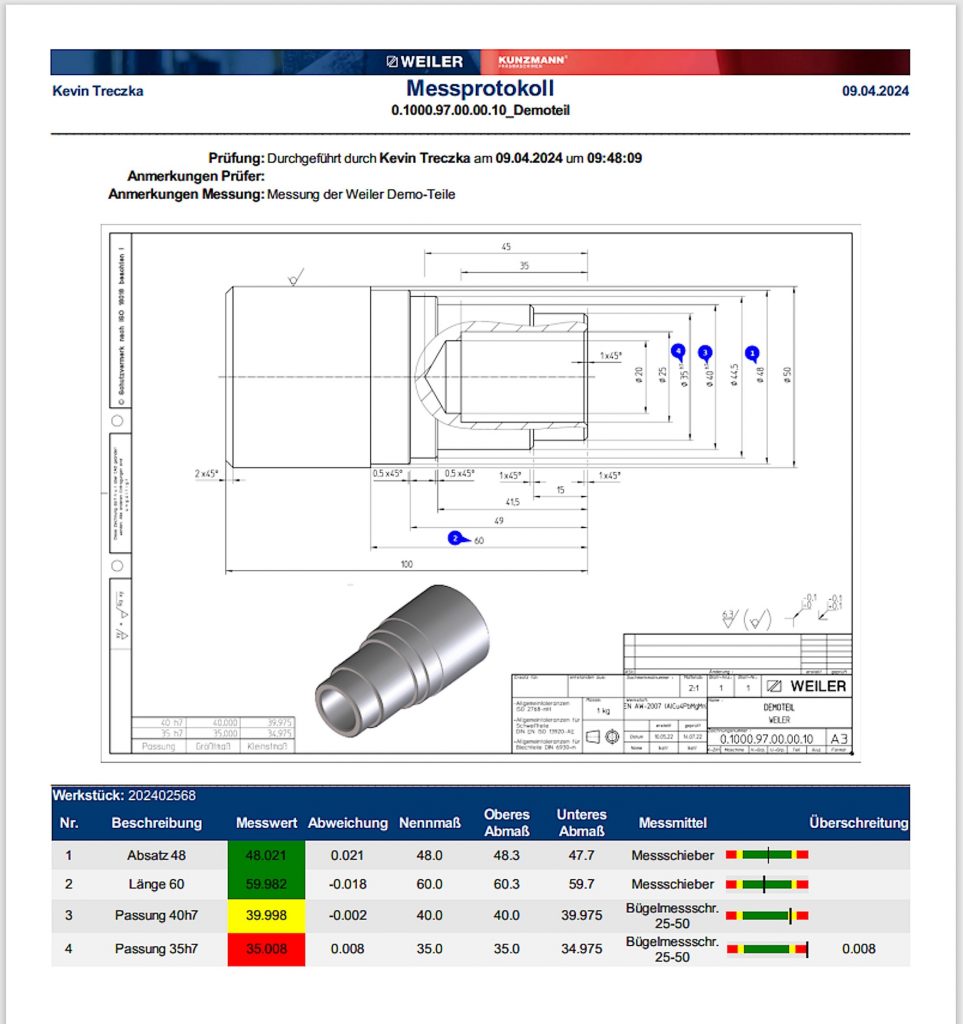Select blue marker 2 beside dimension 60
This screenshot has height=1024, width=963.
(x=455, y=538)
